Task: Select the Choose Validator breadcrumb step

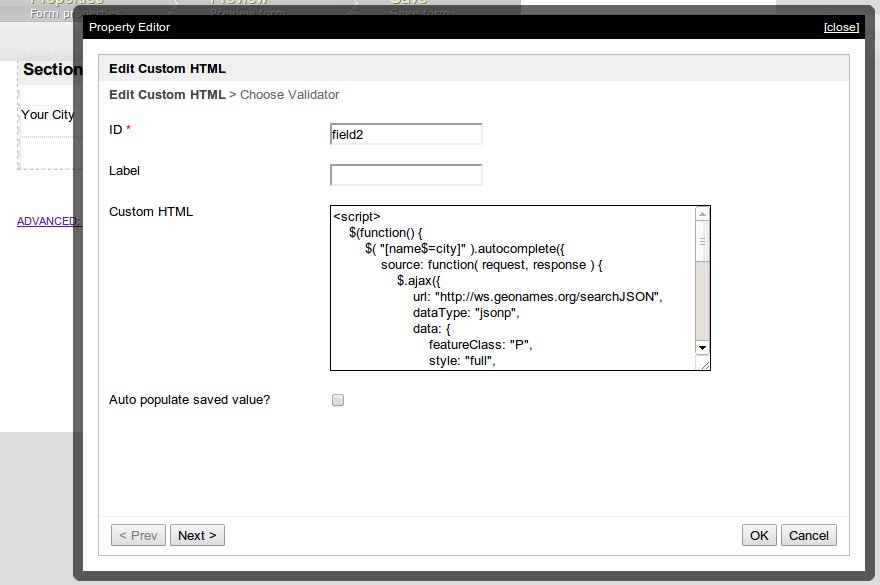Action: (x=290, y=95)
